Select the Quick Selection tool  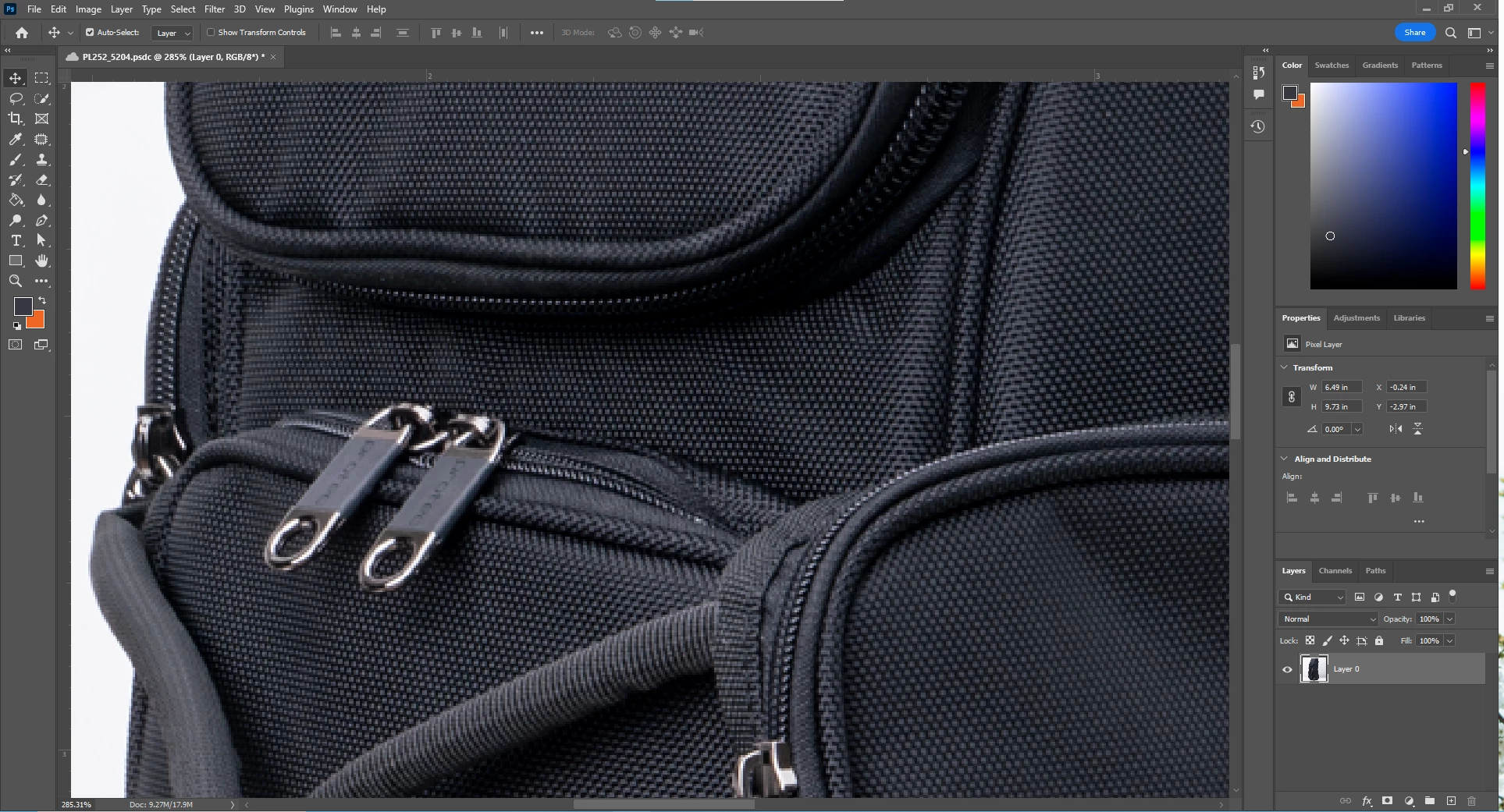click(x=41, y=98)
